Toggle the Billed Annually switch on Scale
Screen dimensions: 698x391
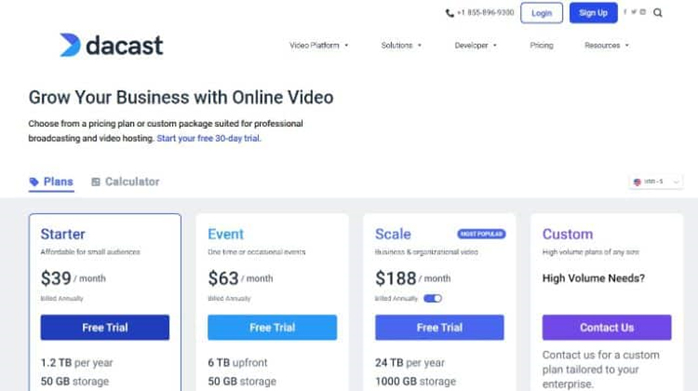click(433, 298)
